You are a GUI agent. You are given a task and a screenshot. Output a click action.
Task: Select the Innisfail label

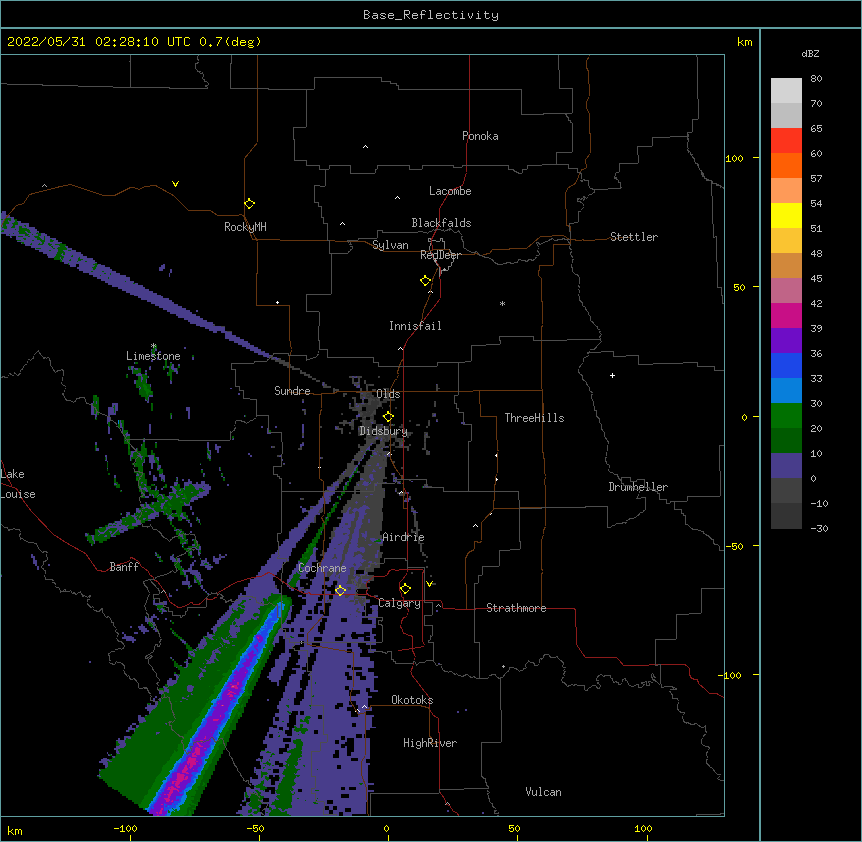click(x=415, y=326)
